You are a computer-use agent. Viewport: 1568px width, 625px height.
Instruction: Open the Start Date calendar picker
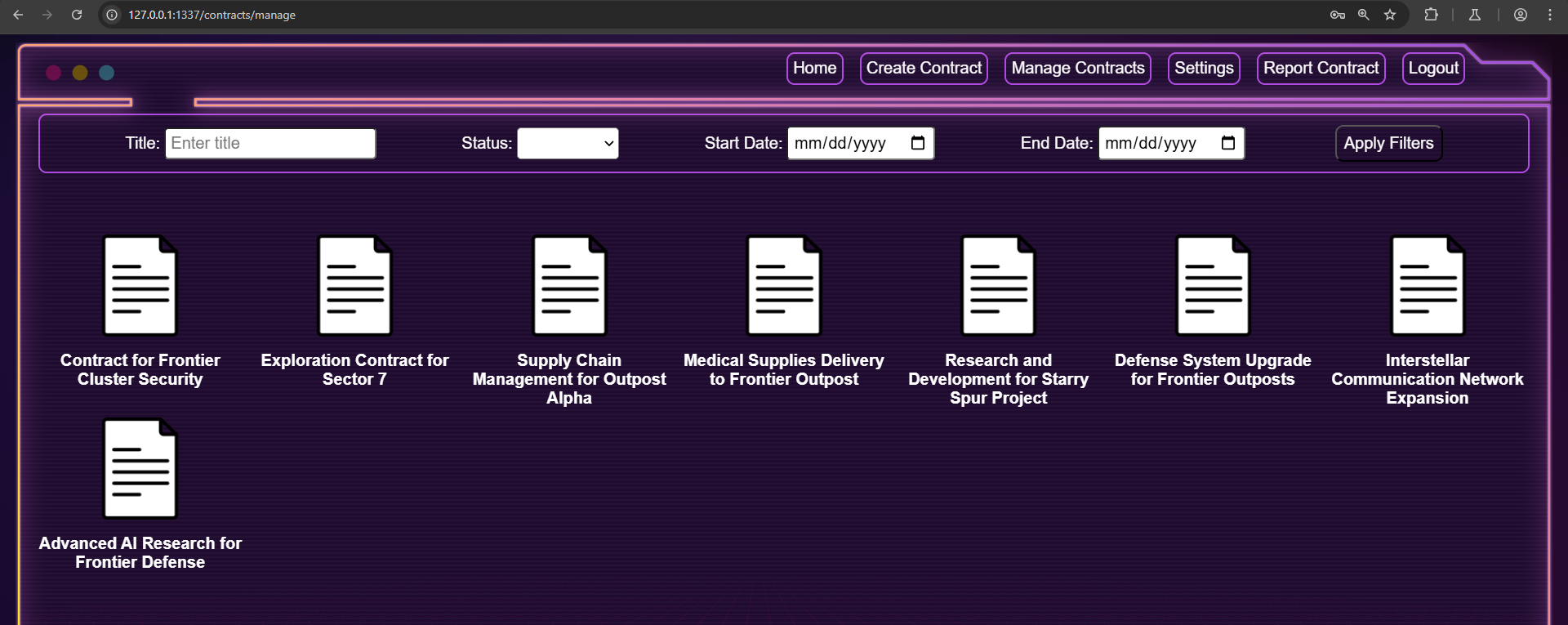pos(917,144)
